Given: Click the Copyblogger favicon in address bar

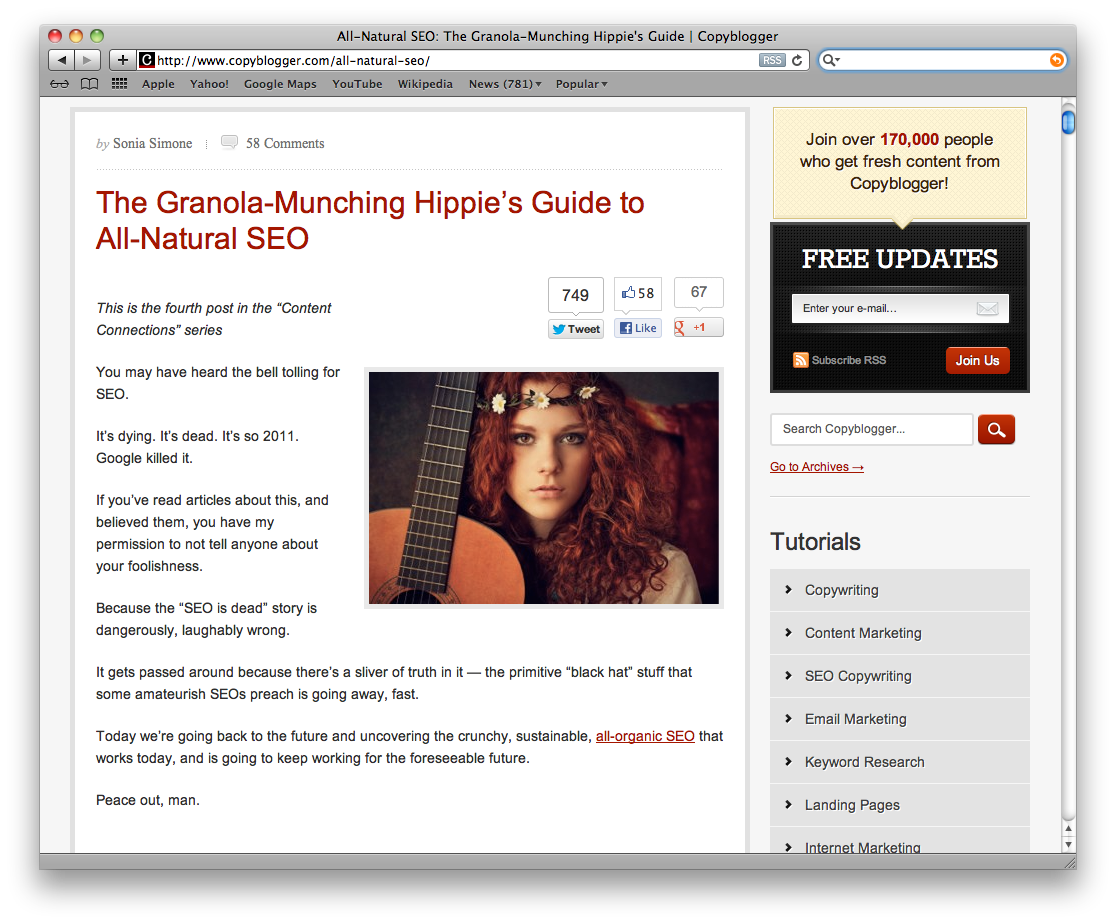Looking at the screenshot, I should [147, 61].
